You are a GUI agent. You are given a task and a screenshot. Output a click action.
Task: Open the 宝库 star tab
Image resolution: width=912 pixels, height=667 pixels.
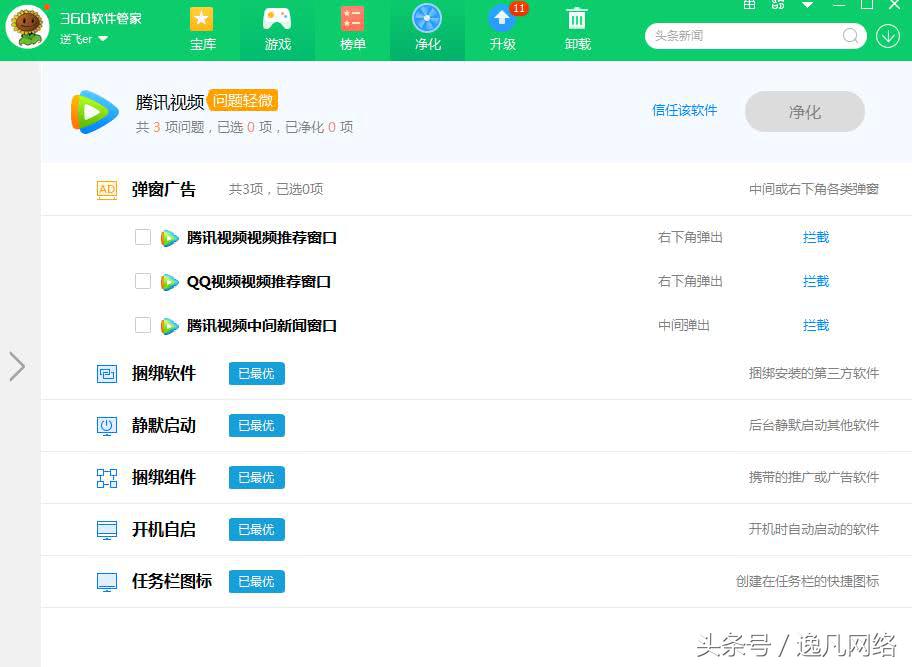202,30
